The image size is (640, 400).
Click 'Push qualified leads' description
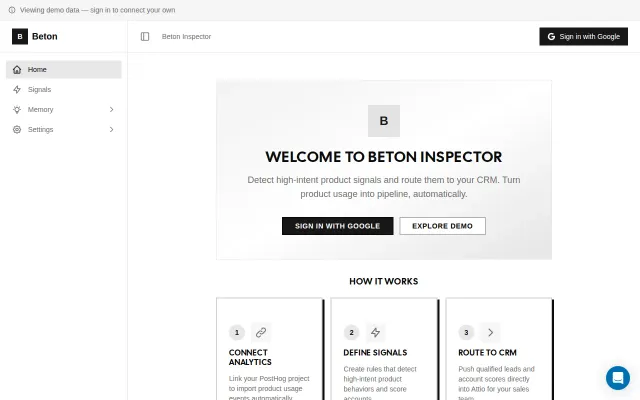coord(496,383)
